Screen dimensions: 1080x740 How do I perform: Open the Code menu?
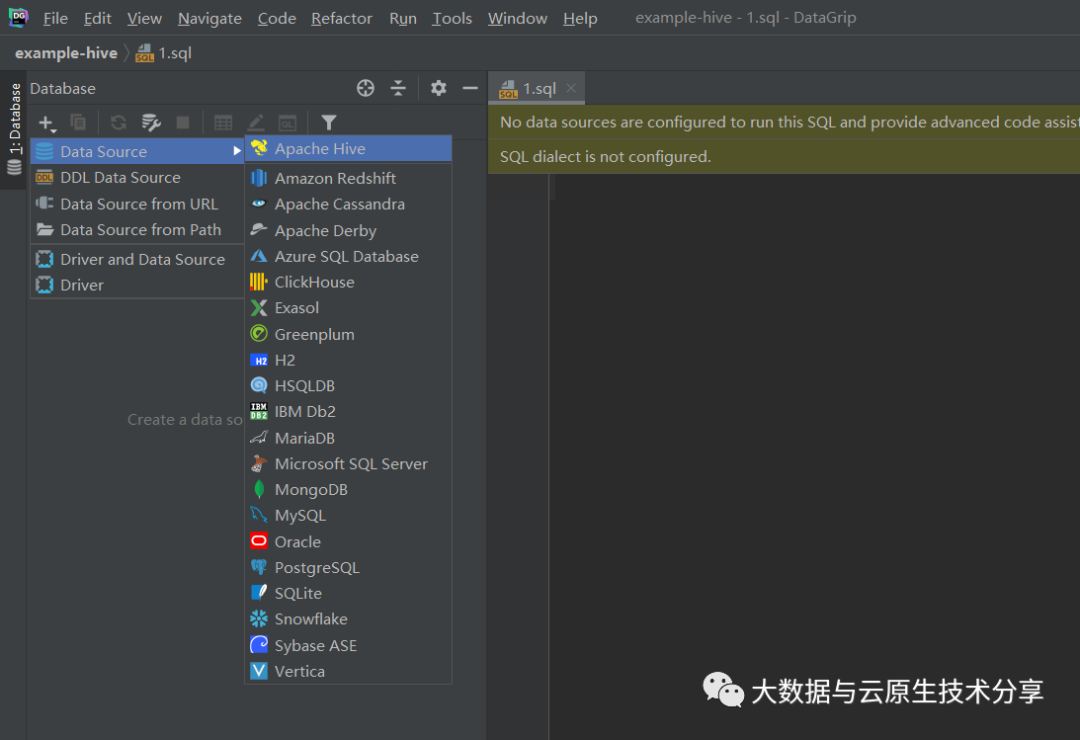click(x=276, y=19)
